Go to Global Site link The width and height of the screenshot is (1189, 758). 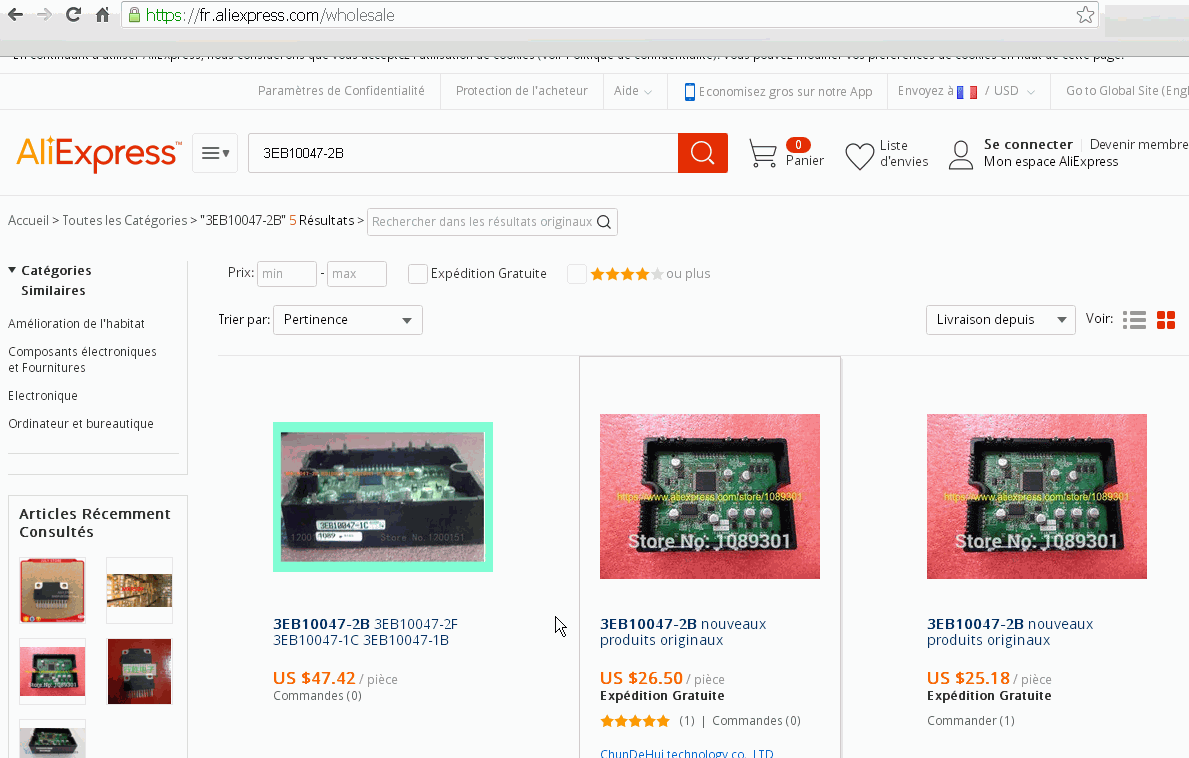point(1127,91)
